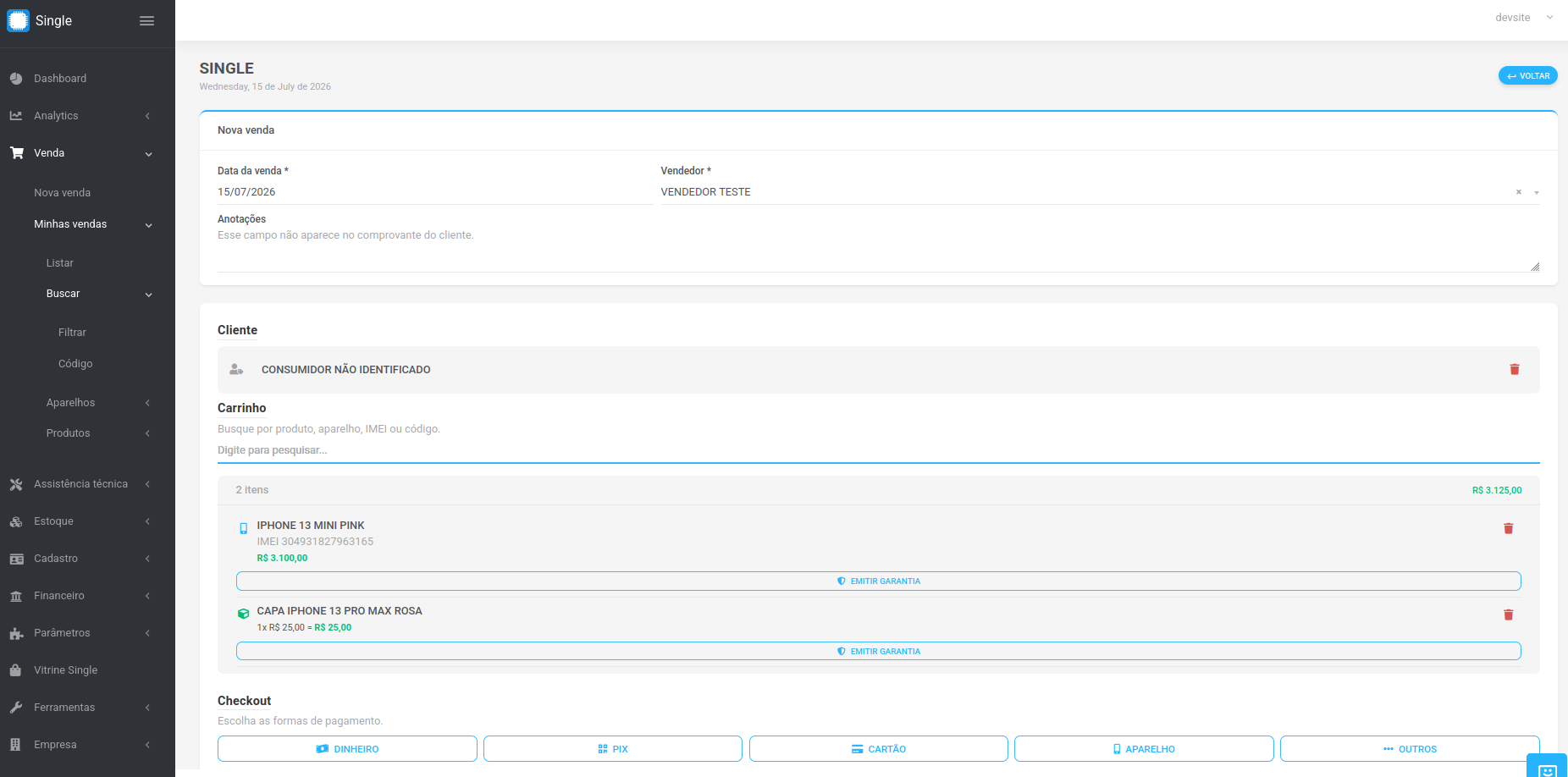Emit warranty for the iPhone 13 Mini
The image size is (1568, 777).
878,581
